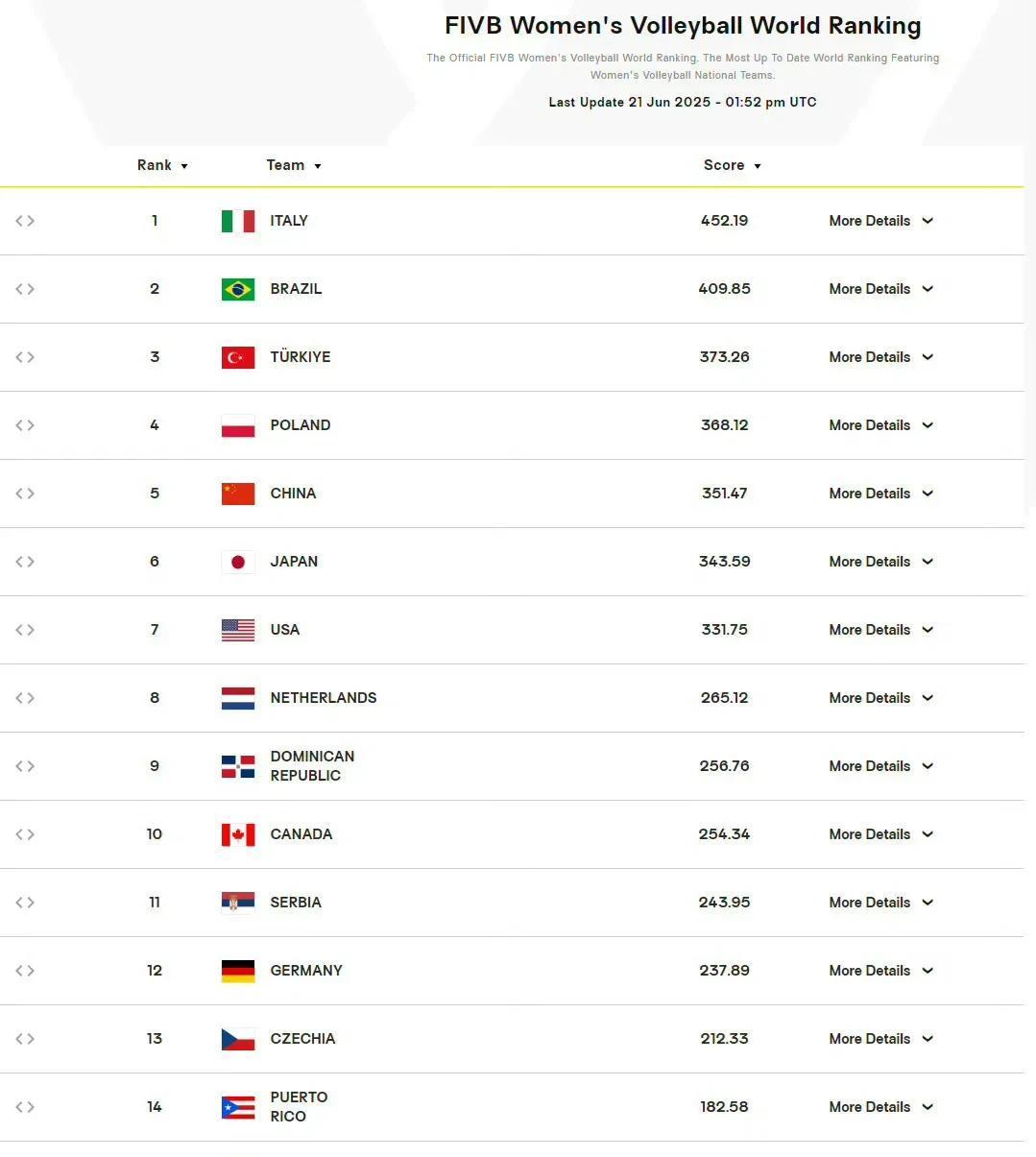Click Japan's flag icon
1036x1157 pixels.
coord(238,562)
